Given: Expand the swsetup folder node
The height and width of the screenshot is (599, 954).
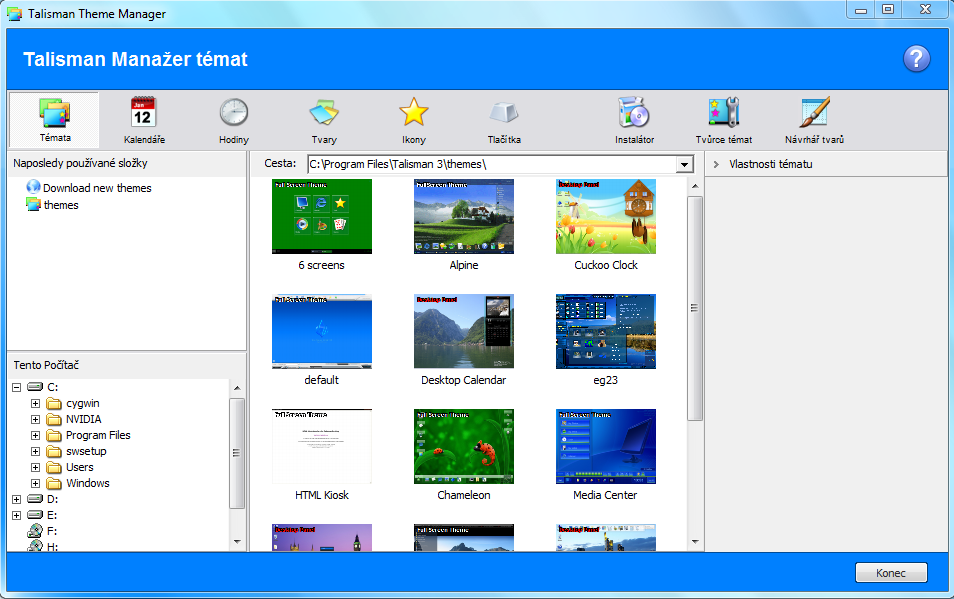Looking at the screenshot, I should click(x=35, y=451).
